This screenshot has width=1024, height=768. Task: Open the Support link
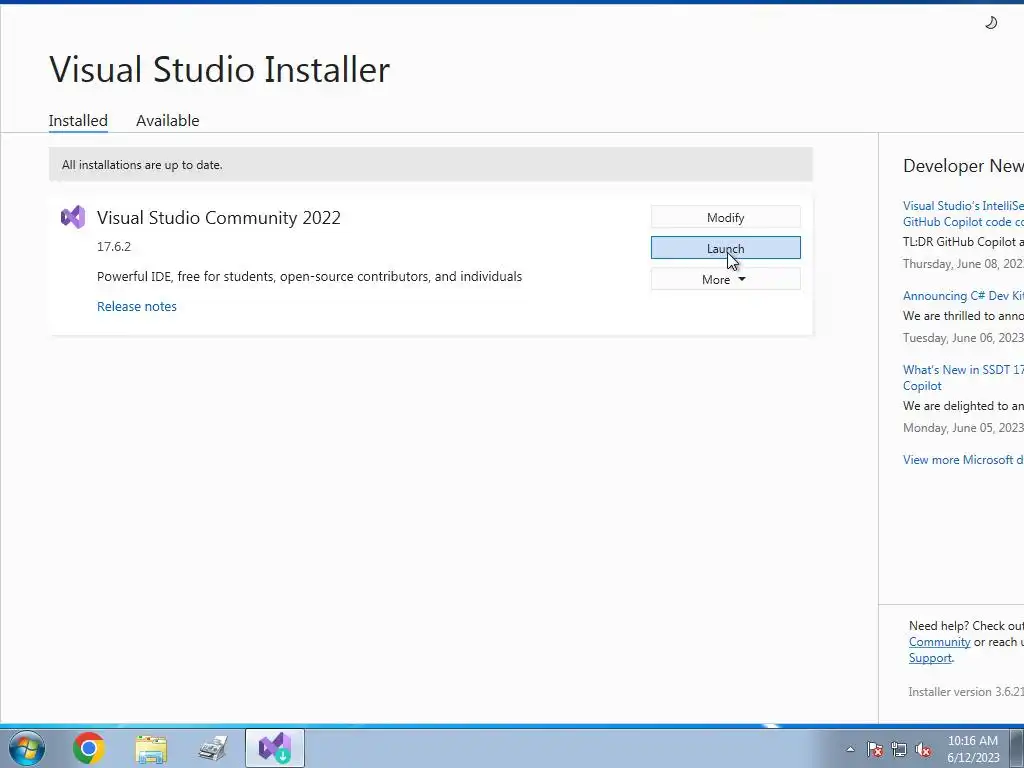click(930, 658)
